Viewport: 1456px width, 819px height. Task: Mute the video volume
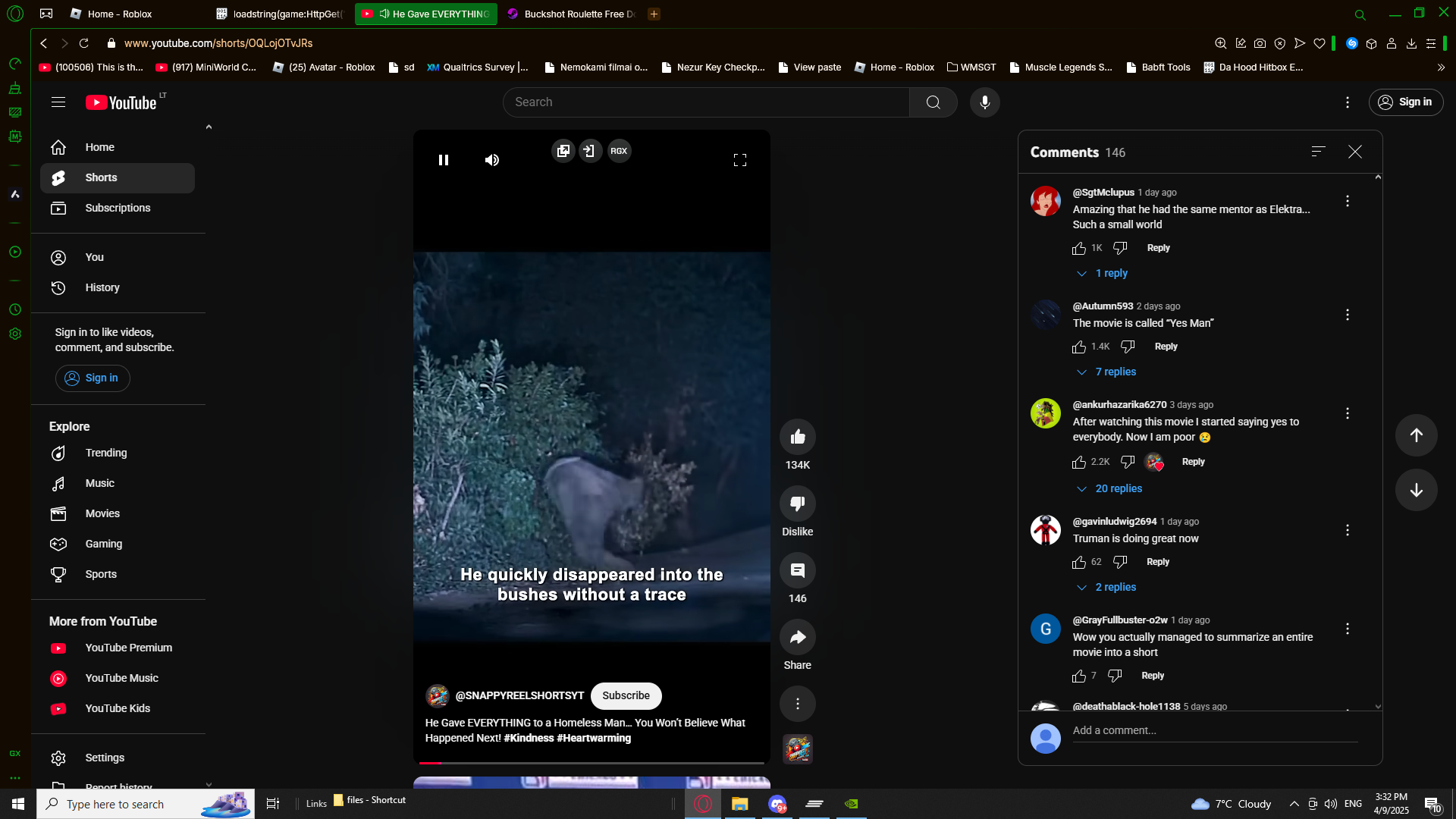tap(492, 160)
